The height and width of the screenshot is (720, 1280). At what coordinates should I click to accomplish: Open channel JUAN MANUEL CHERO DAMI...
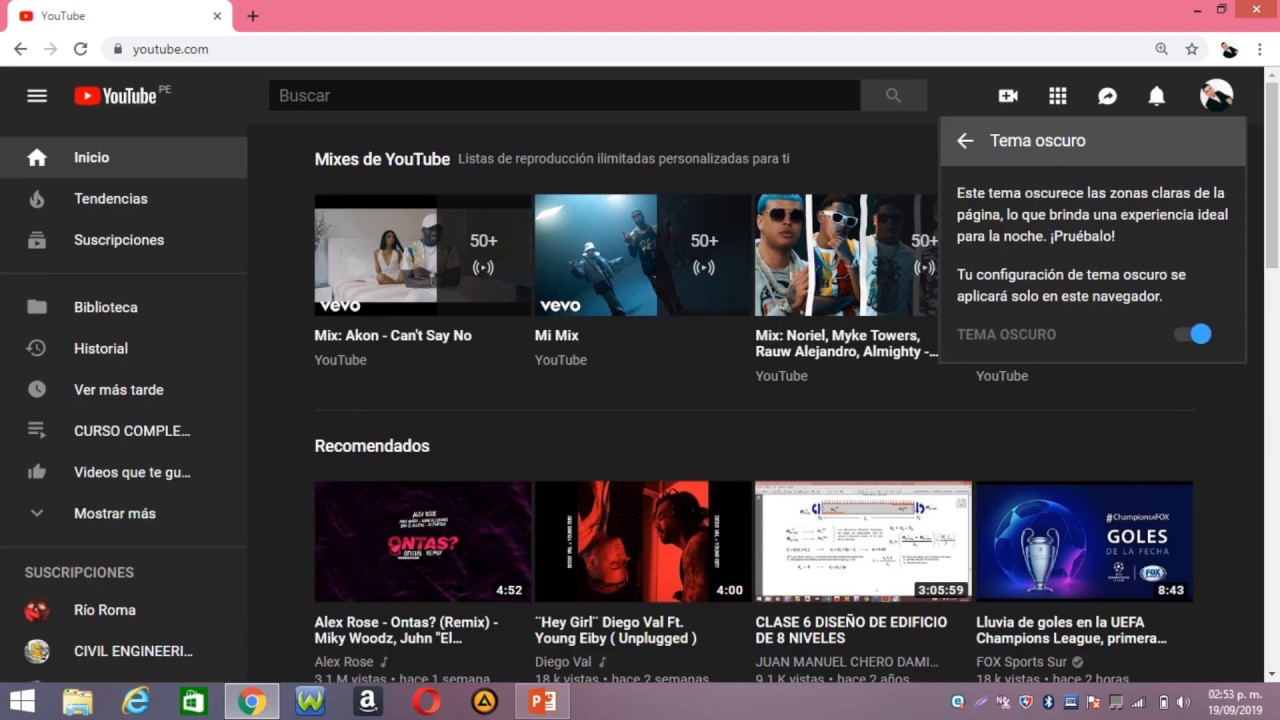(x=847, y=662)
